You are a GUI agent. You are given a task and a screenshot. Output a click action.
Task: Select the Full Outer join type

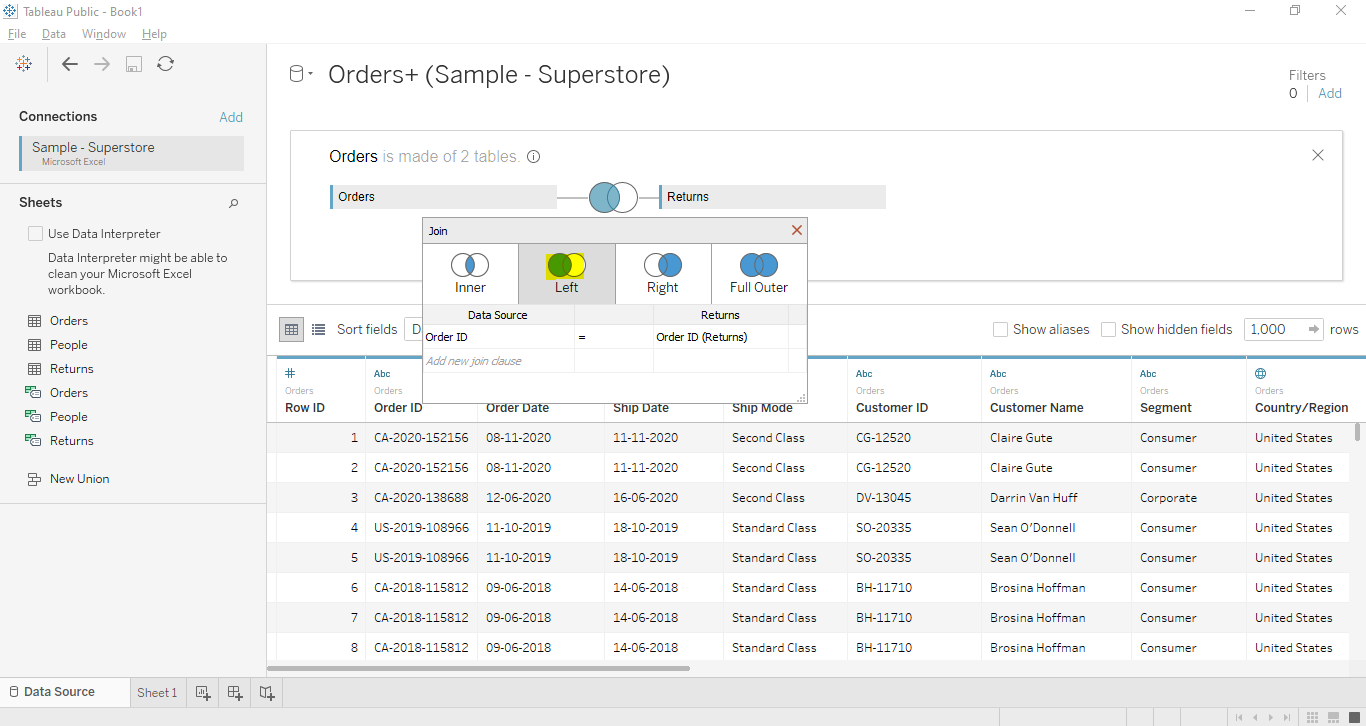pyautogui.click(x=759, y=274)
